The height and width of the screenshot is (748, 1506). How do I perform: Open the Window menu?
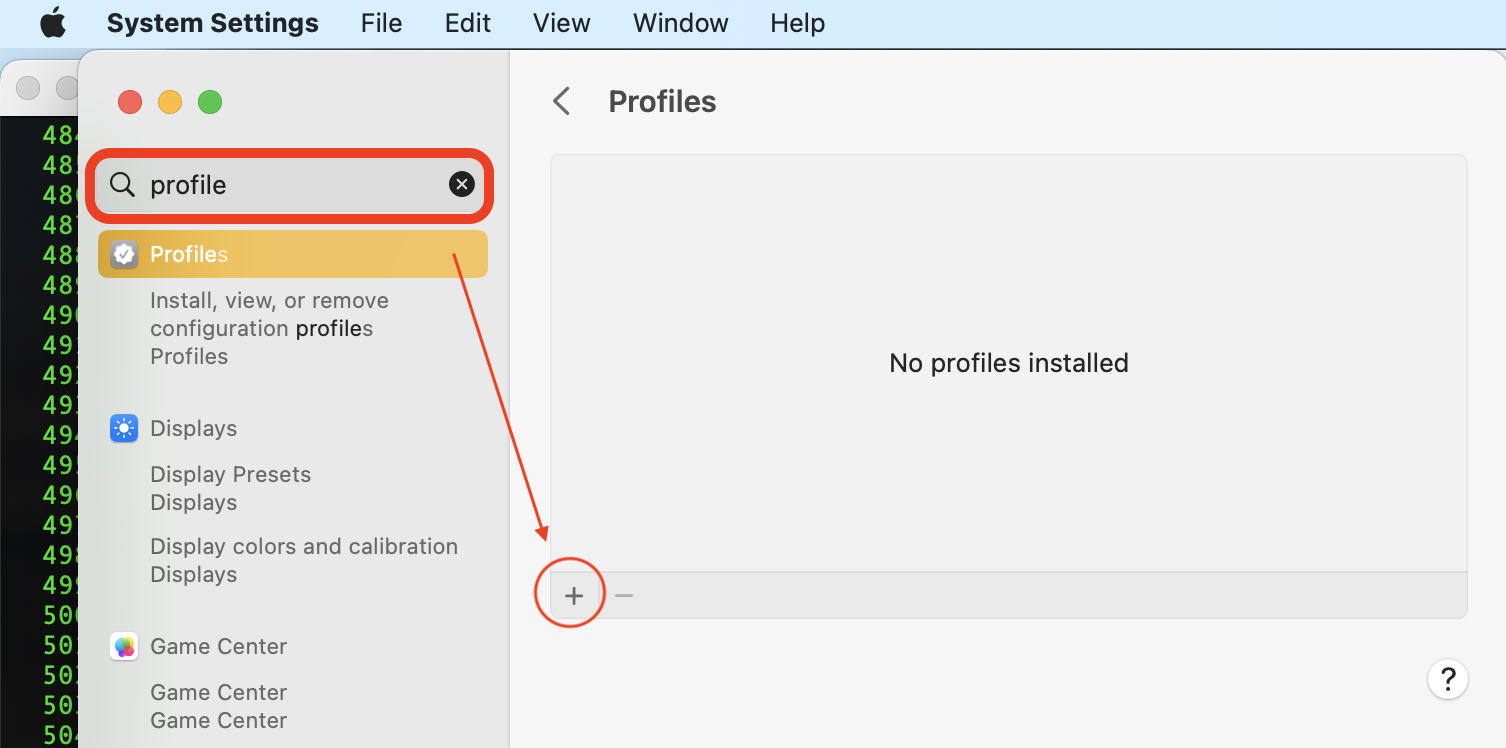pos(681,23)
